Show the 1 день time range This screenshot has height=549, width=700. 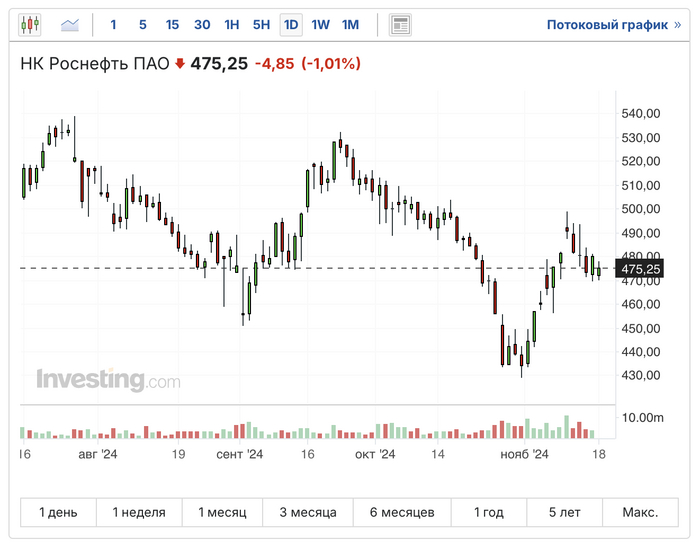[58, 512]
